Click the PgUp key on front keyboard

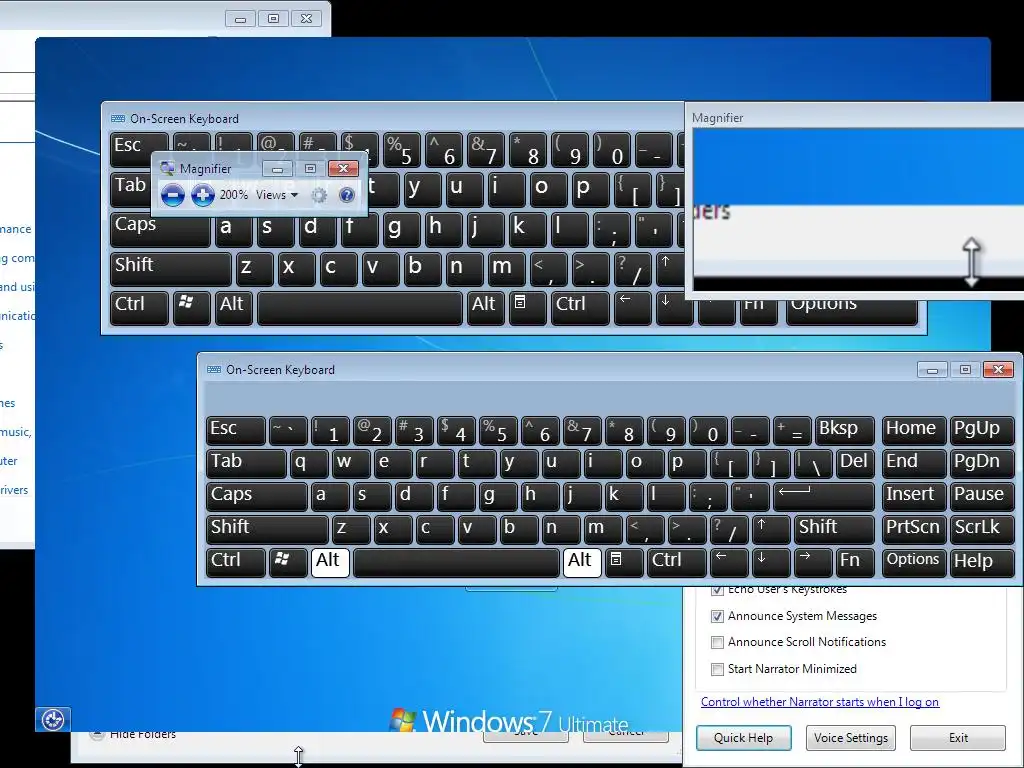point(982,430)
